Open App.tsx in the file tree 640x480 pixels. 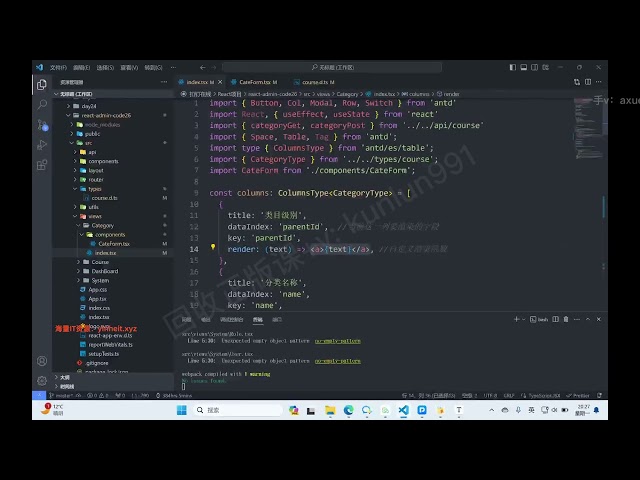pyautogui.click(x=97, y=299)
